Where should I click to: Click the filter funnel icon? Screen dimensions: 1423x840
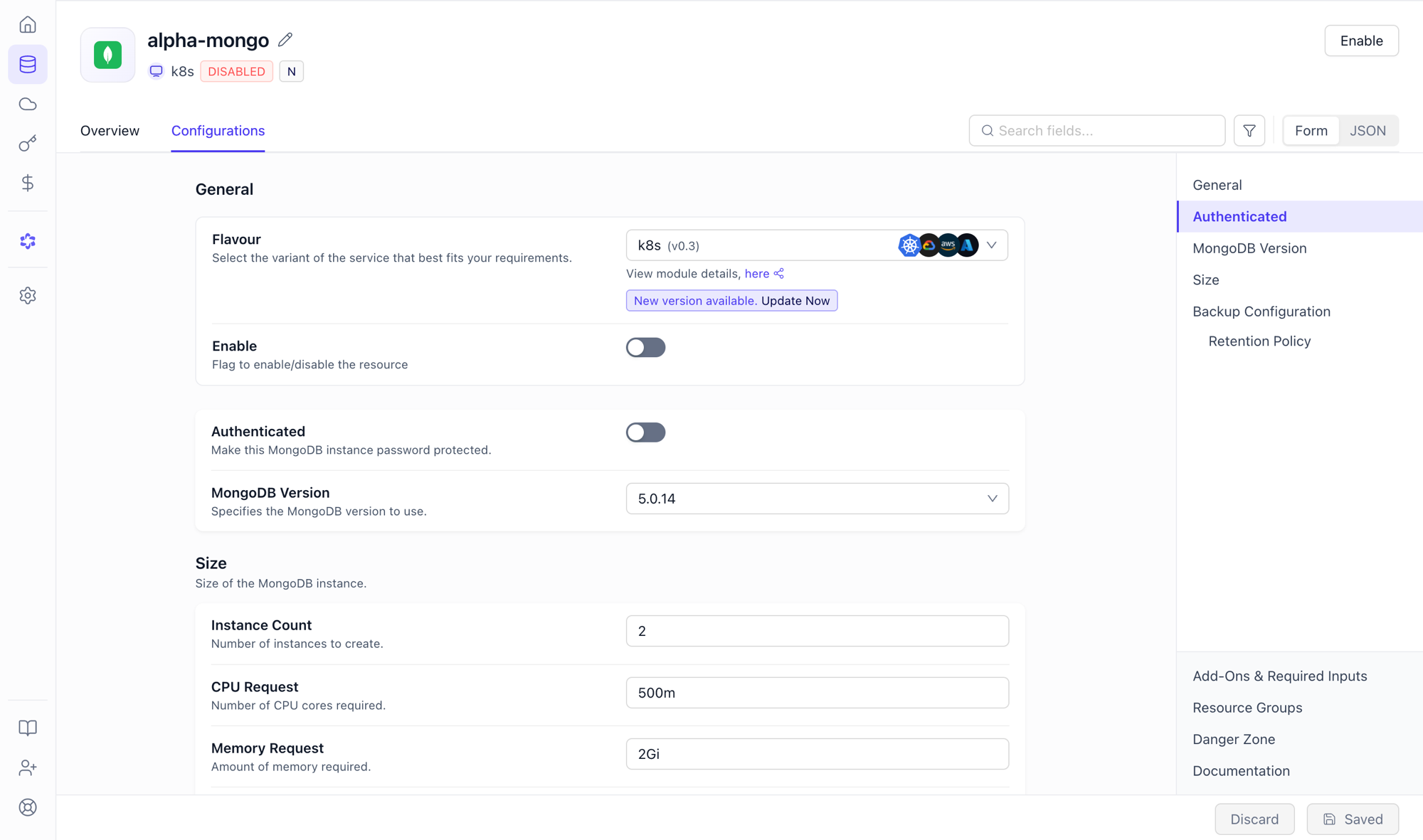tap(1249, 130)
